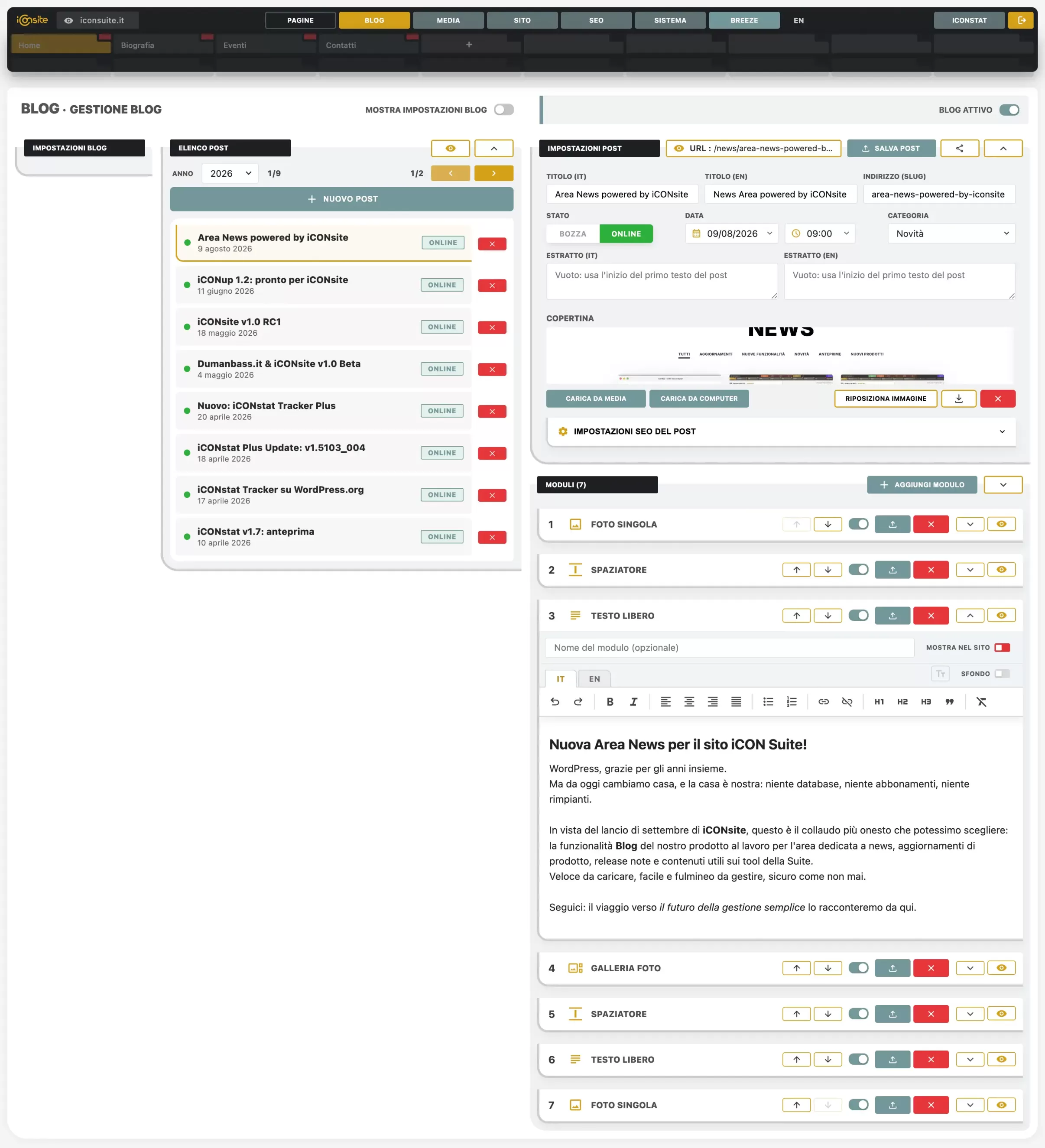Expand Impostazioni SEO del Post section
Viewport: 1045px width, 1148px height.
tap(781, 431)
